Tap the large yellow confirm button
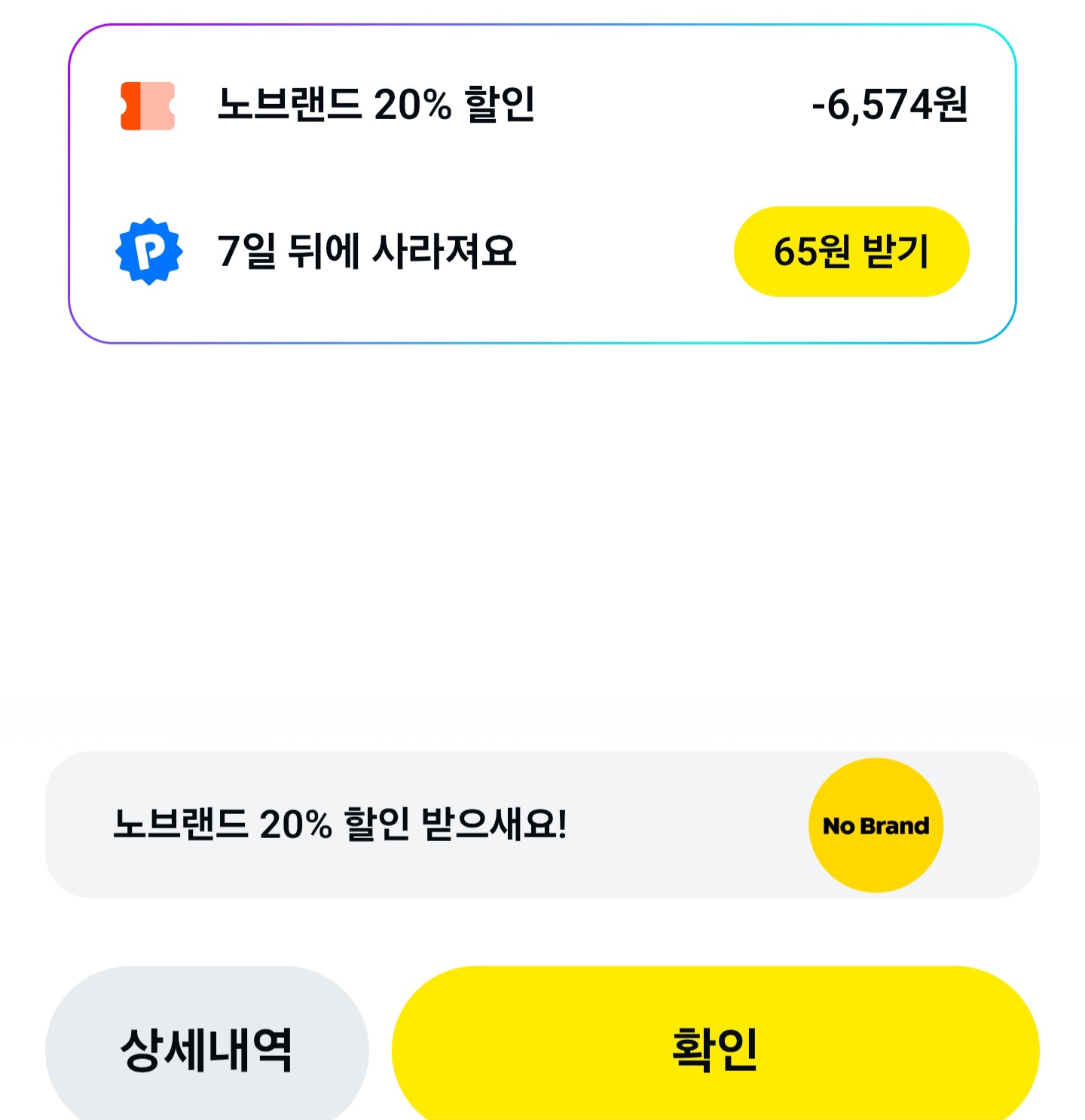 (716, 1048)
